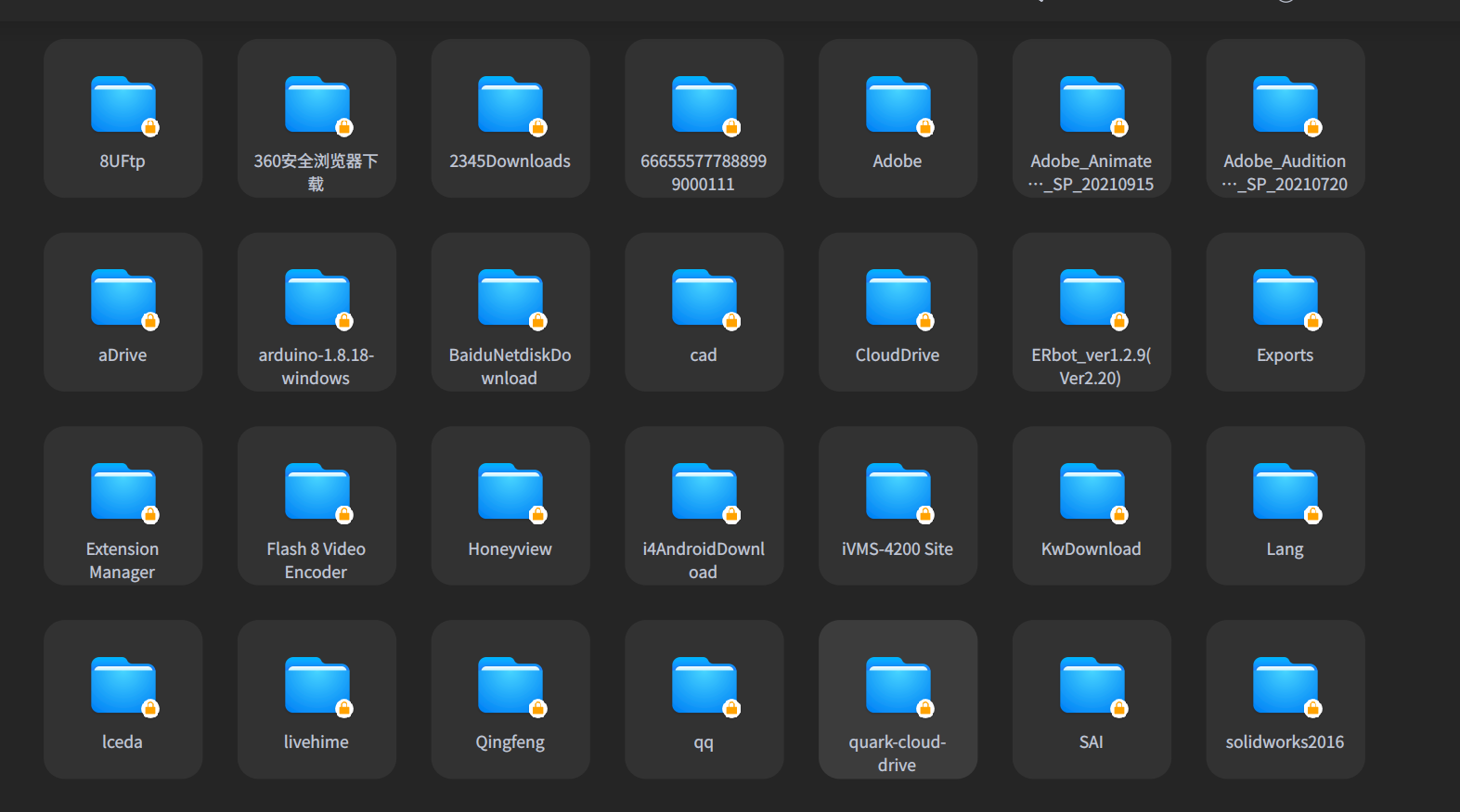The image size is (1460, 812).
Task: Select the "quark-cloud-drive" folder name
Action: pyautogui.click(x=898, y=754)
